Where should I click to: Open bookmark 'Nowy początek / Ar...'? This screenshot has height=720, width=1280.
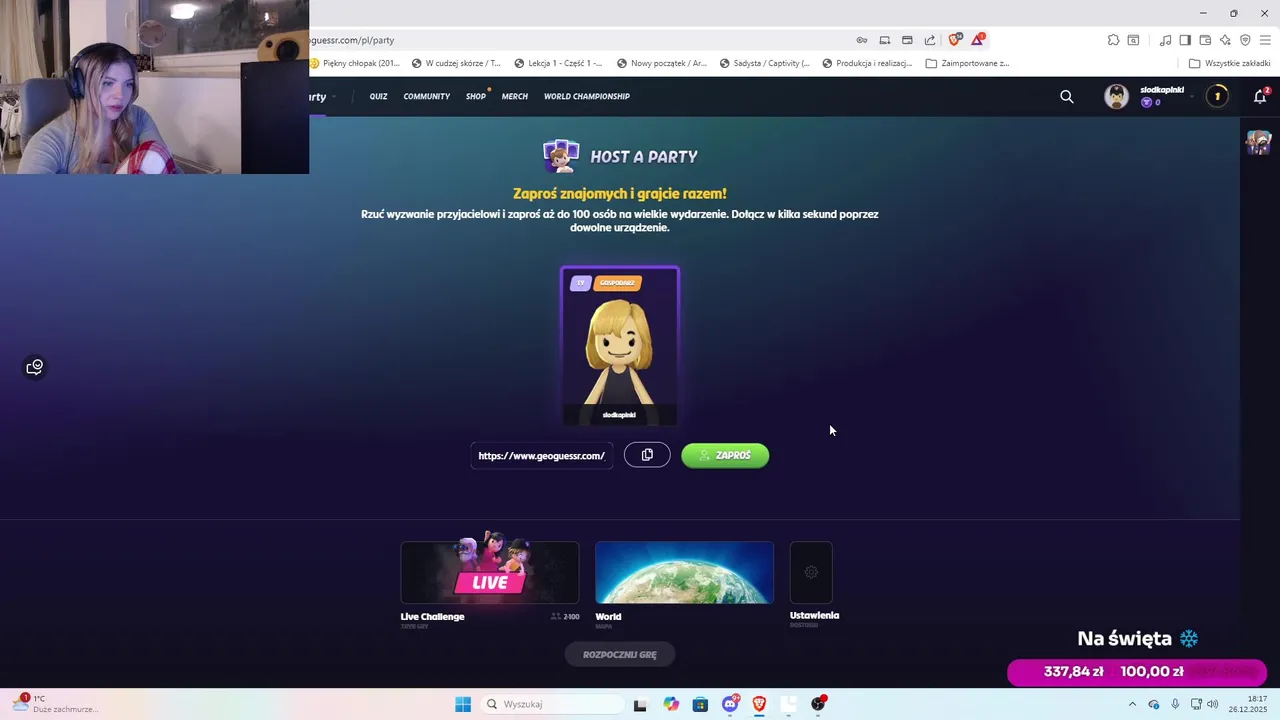click(662, 63)
